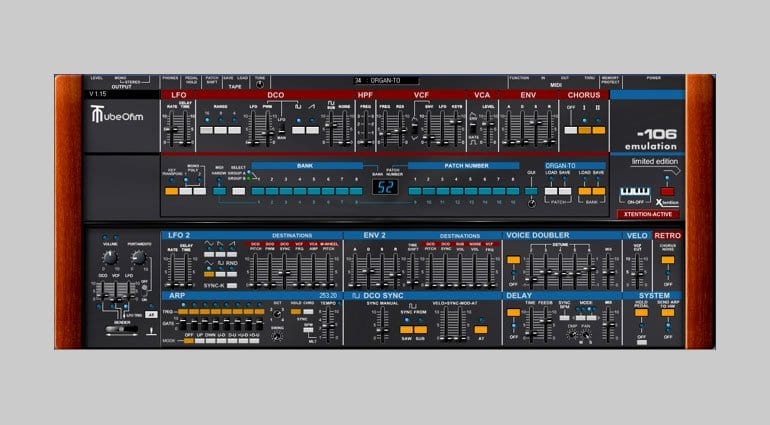
Task: Toggle the on-screen keyboard On-Off icon
Action: click(x=635, y=192)
